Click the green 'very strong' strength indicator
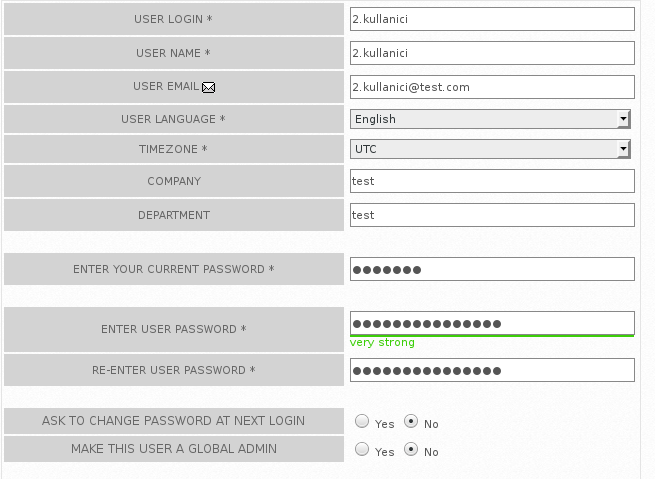 [382, 342]
